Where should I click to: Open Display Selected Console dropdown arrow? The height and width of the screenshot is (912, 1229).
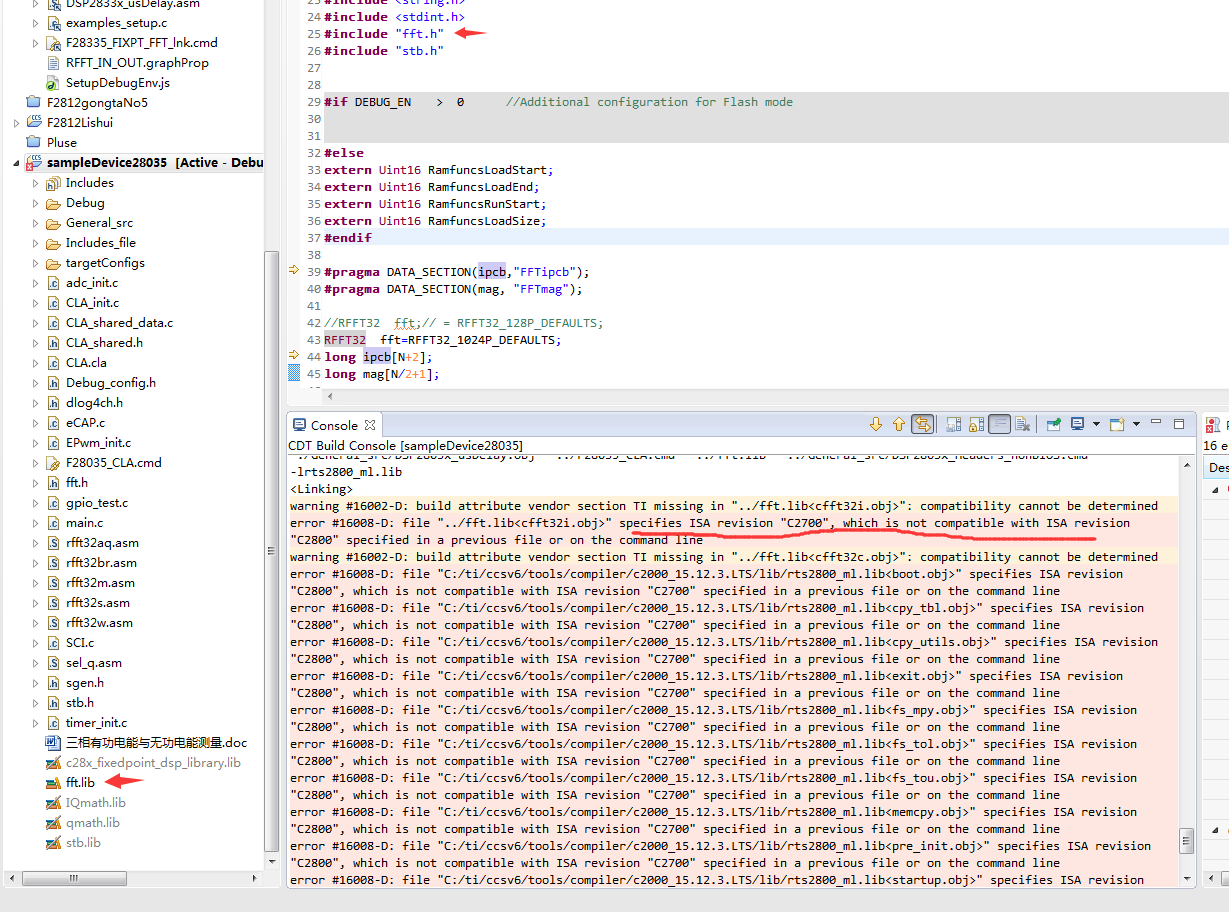[x=1096, y=424]
